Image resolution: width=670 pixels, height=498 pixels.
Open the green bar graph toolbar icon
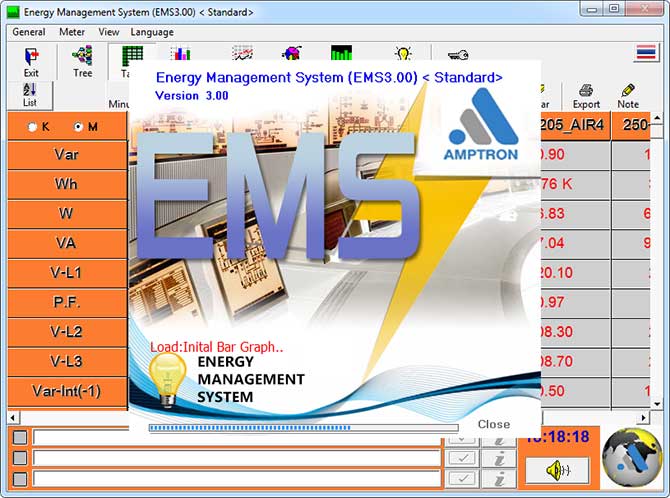tap(341, 53)
